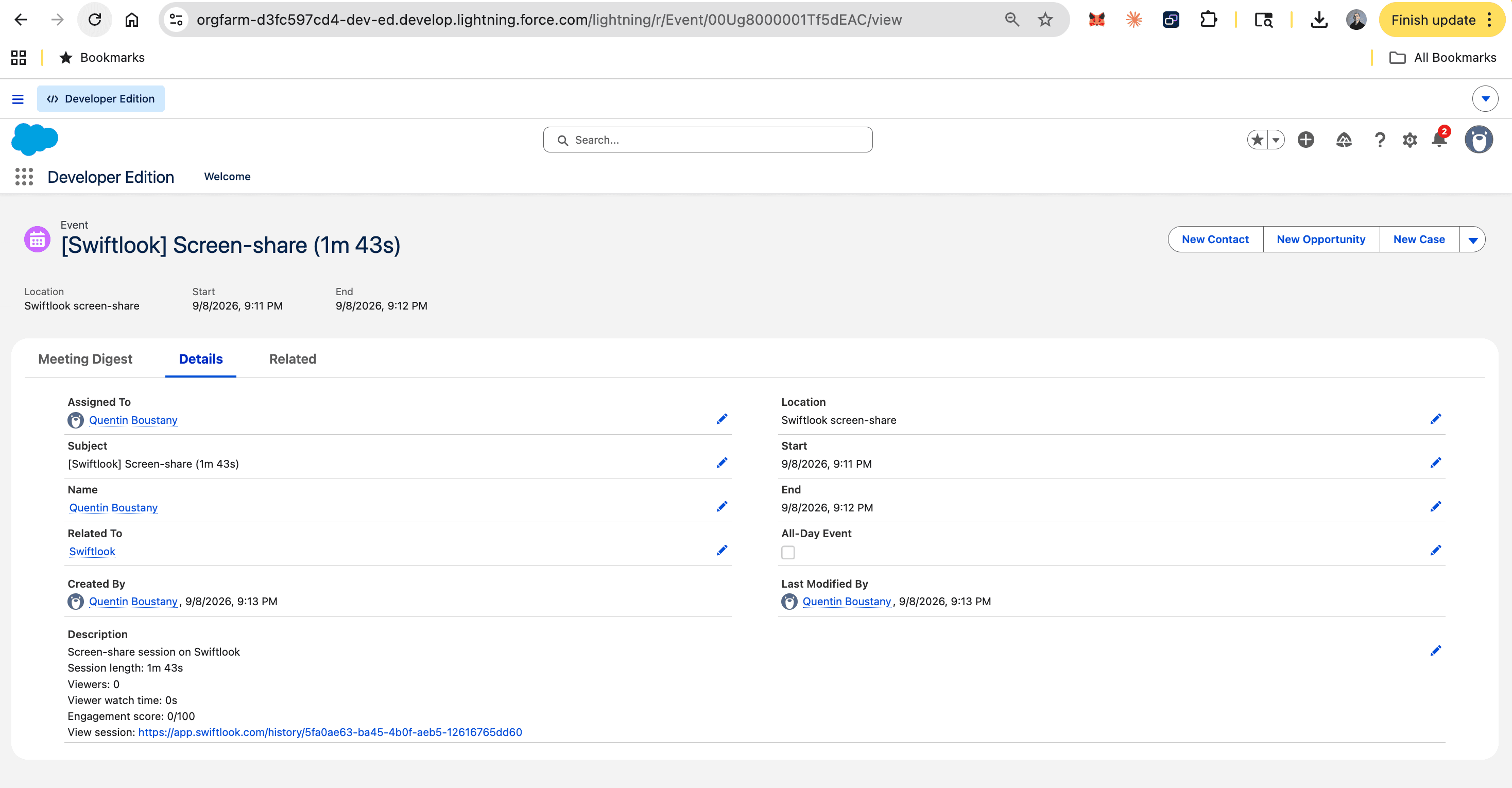
Task: Expand the favorites list dropdown arrow
Action: (x=1276, y=140)
